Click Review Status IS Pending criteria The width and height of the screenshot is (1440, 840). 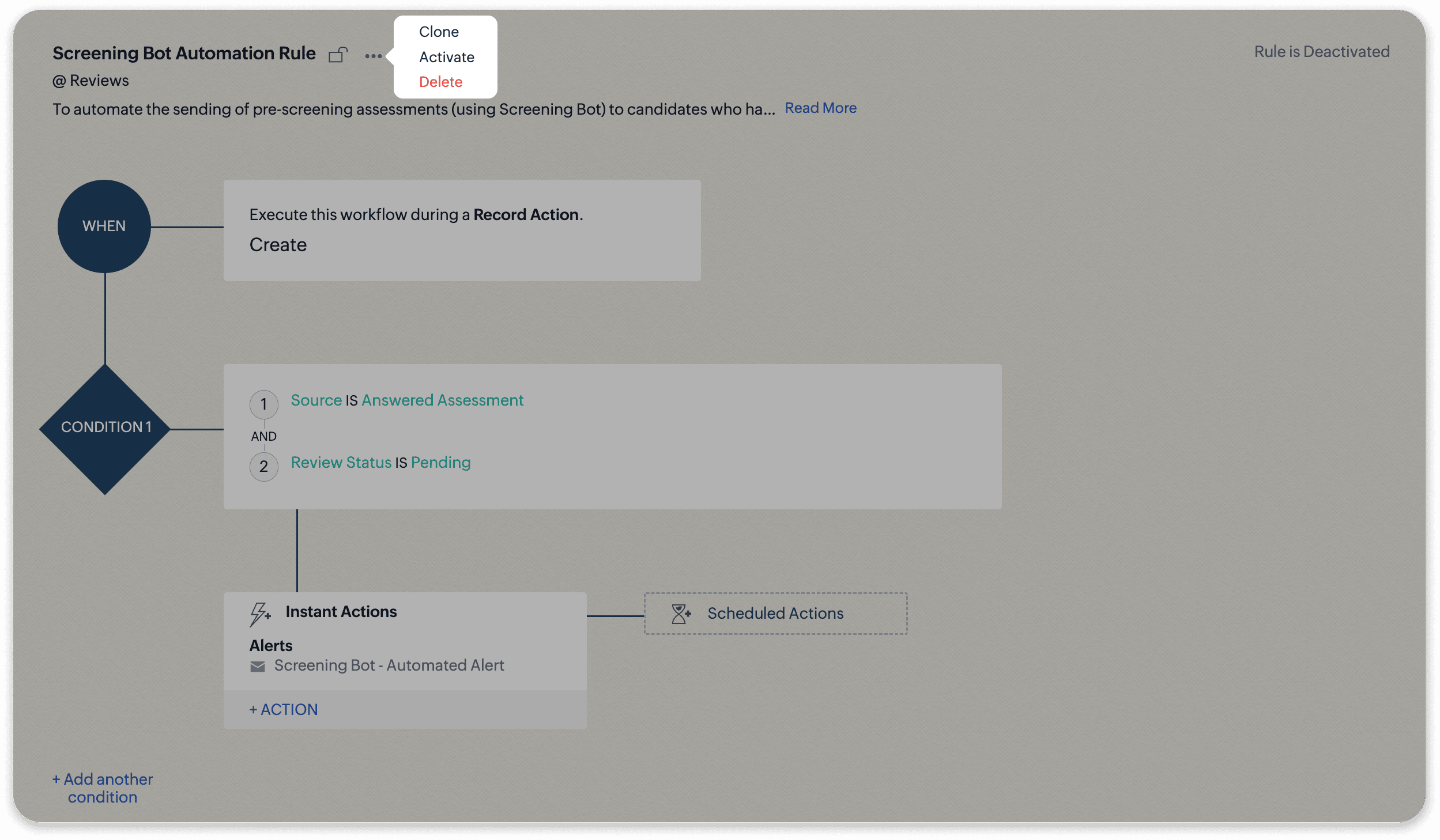pos(380,462)
